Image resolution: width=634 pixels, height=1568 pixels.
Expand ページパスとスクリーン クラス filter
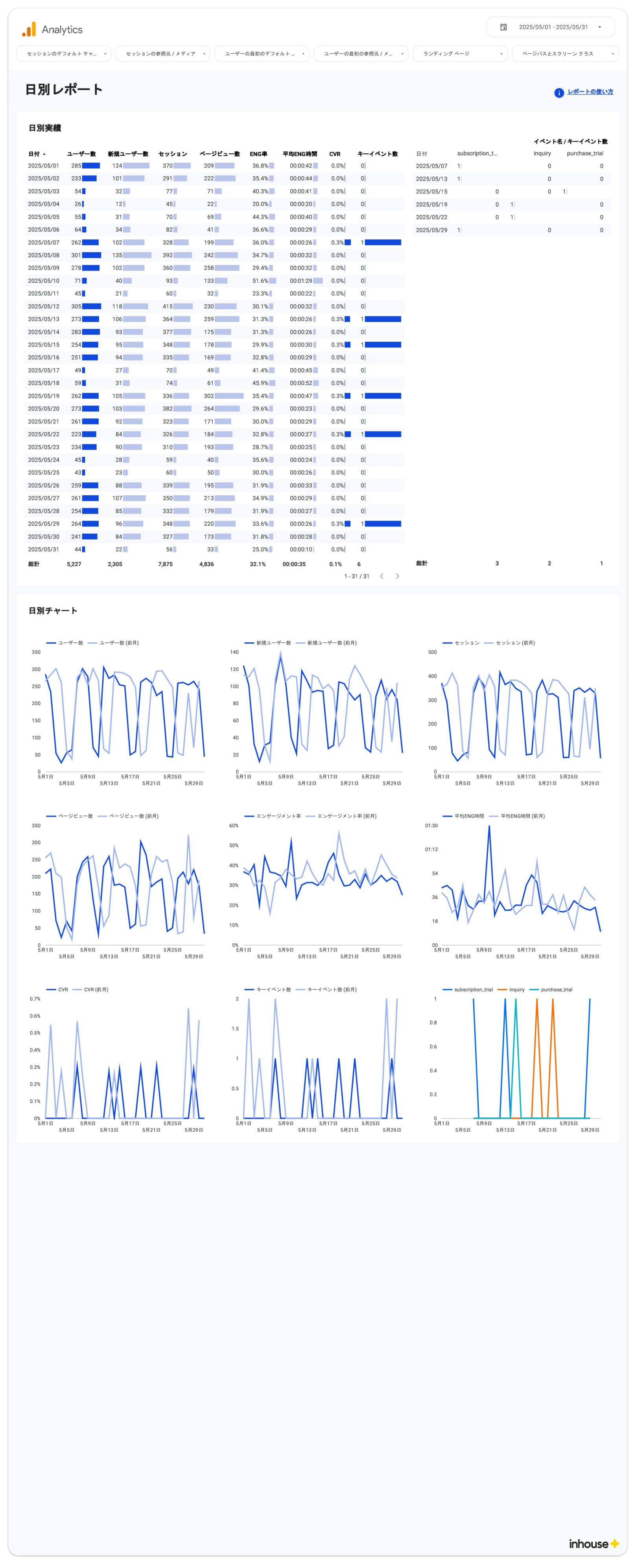(564, 53)
